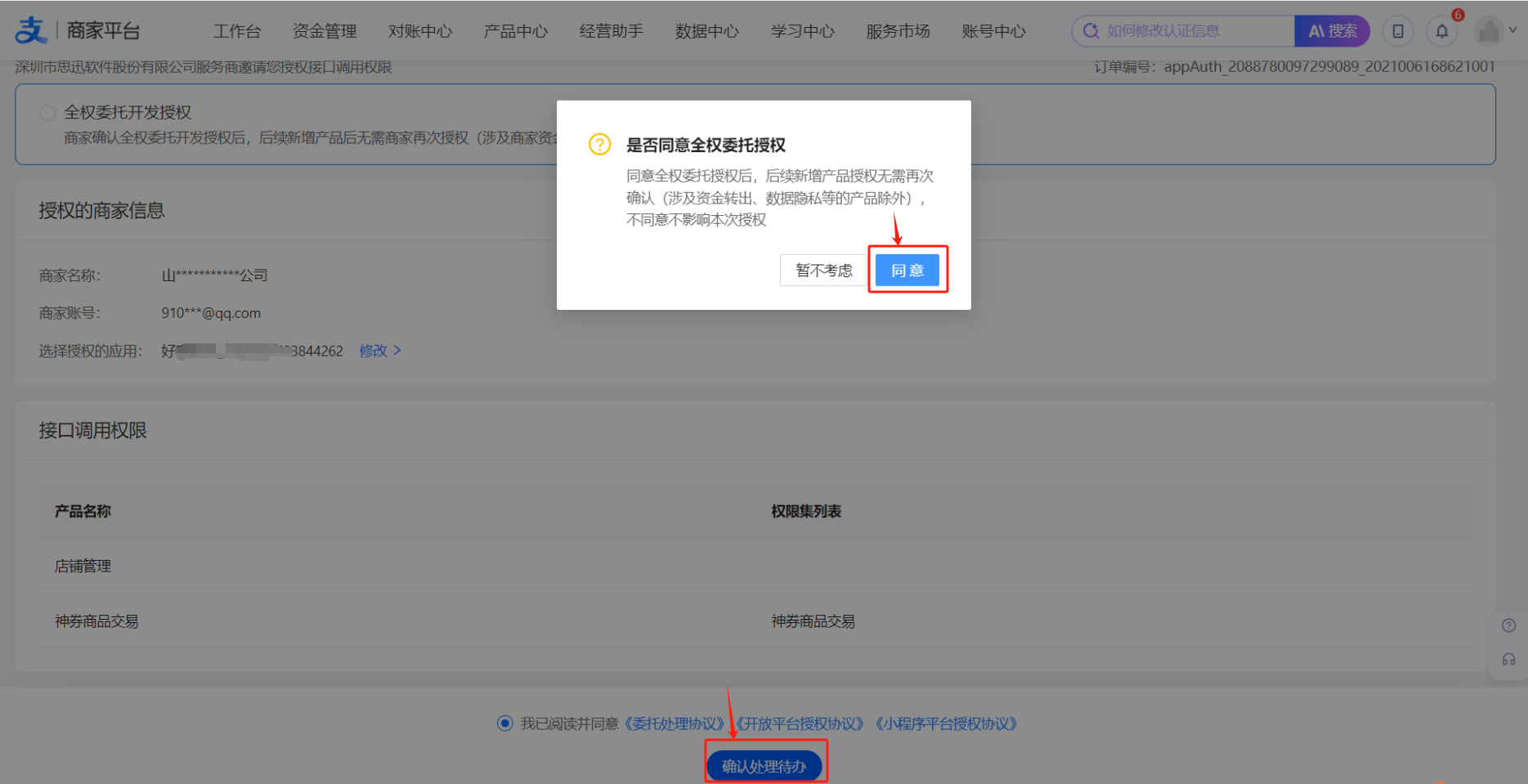Screen dimensions: 1528x784
Task: Click the Alipay logo icon
Action: [31, 30]
